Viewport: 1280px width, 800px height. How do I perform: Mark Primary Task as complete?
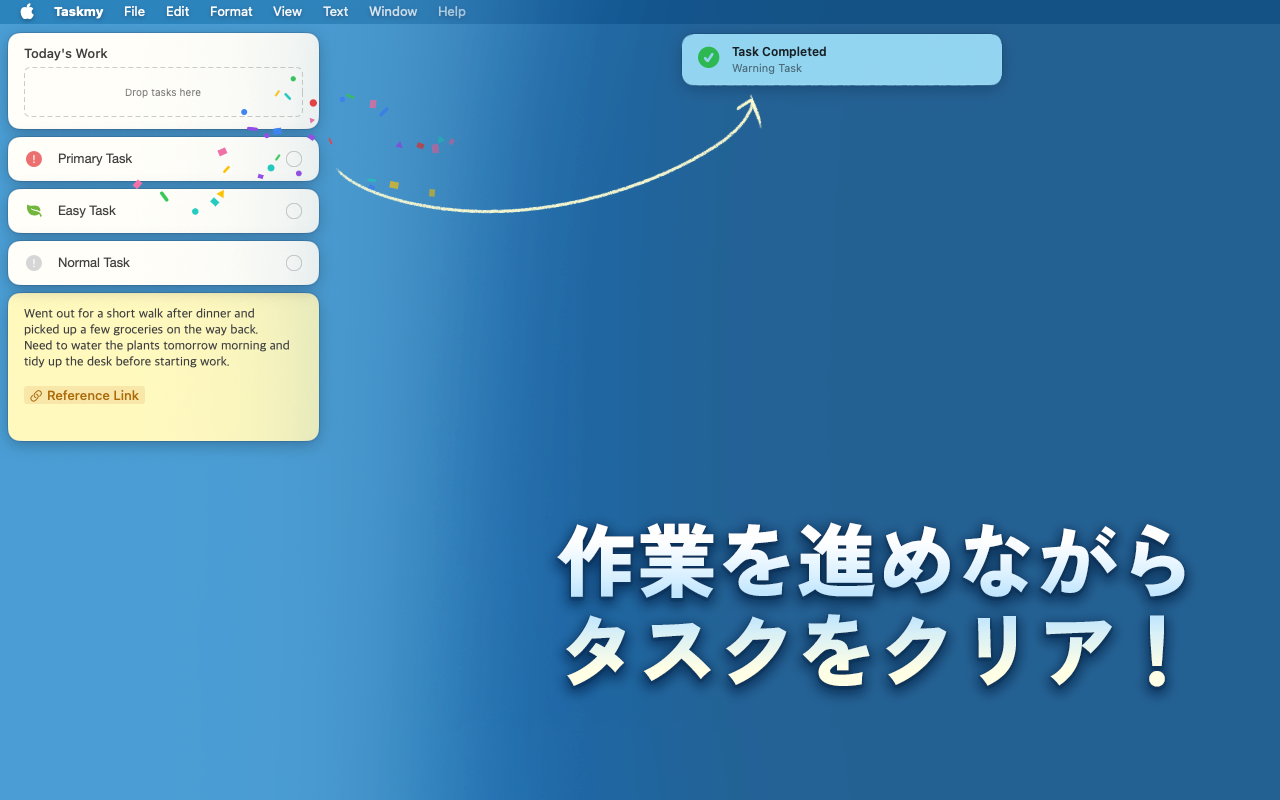[294, 159]
